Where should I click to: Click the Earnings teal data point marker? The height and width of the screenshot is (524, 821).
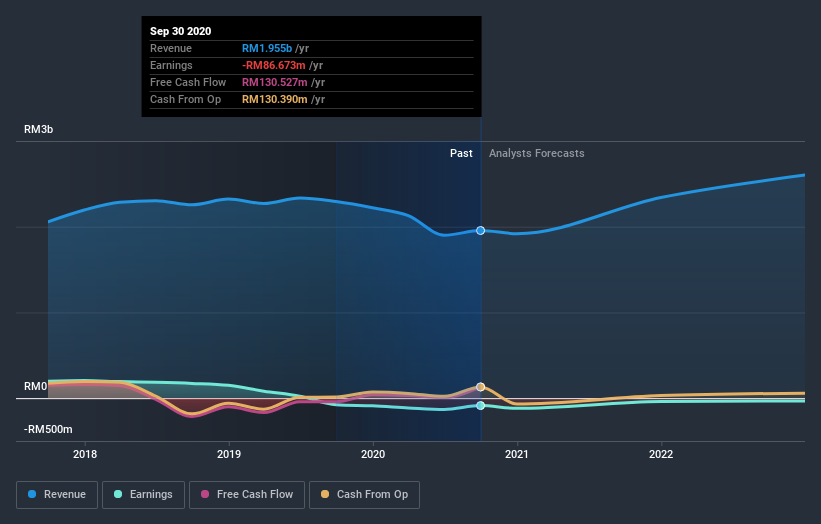(x=480, y=406)
